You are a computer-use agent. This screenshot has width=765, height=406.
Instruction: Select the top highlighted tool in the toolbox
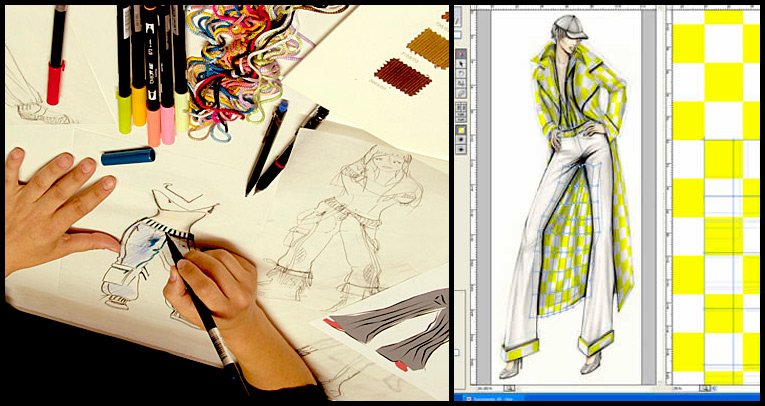point(460,54)
